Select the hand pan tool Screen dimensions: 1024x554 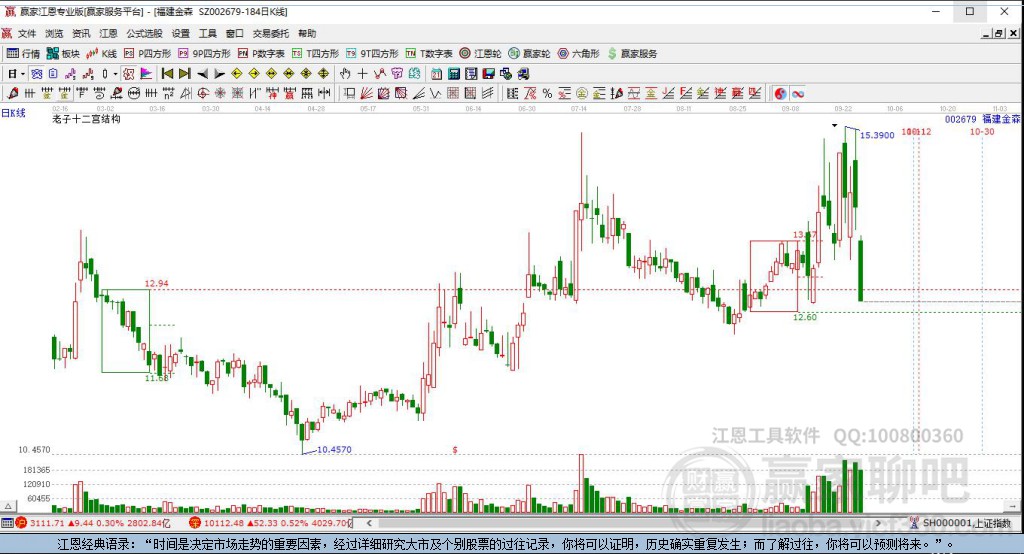[345, 74]
